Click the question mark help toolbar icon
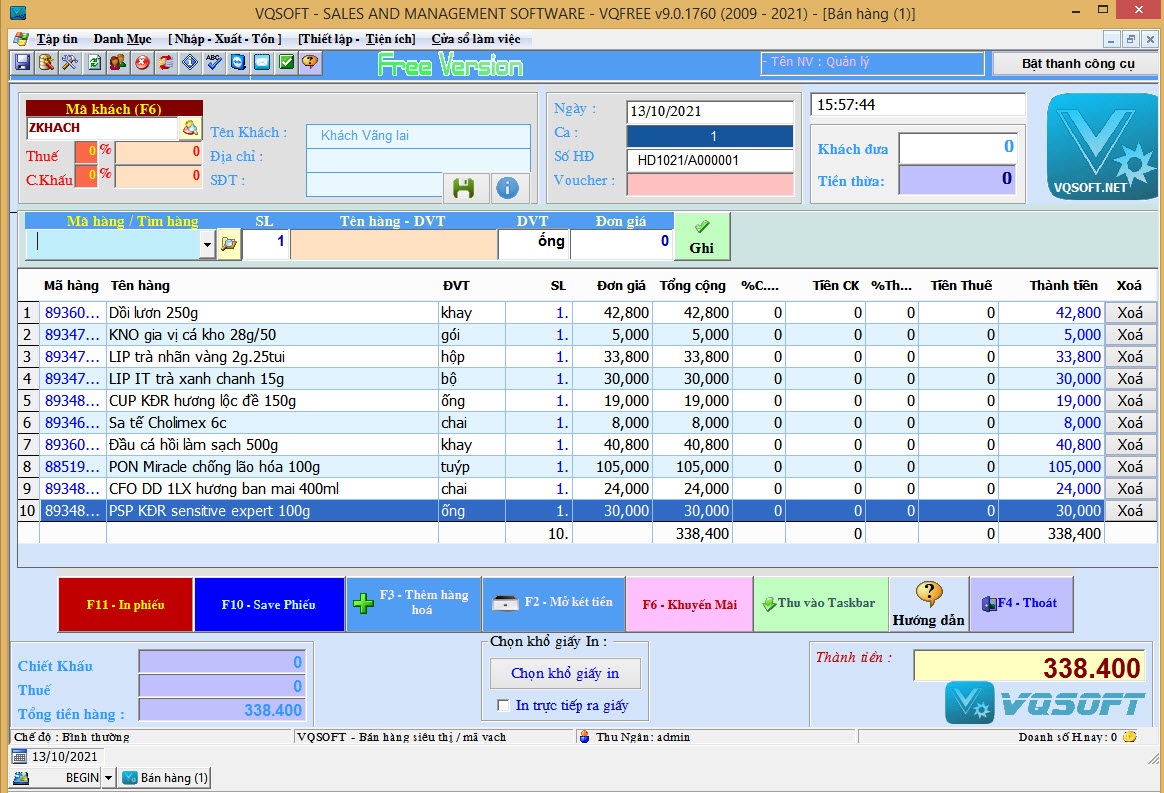This screenshot has height=793, width=1164. click(310, 62)
